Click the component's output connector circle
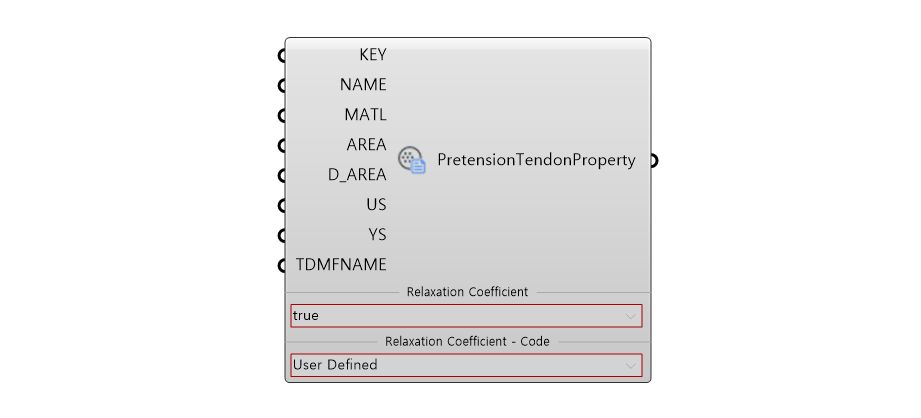Viewport: 921px width, 418px height. (654, 160)
